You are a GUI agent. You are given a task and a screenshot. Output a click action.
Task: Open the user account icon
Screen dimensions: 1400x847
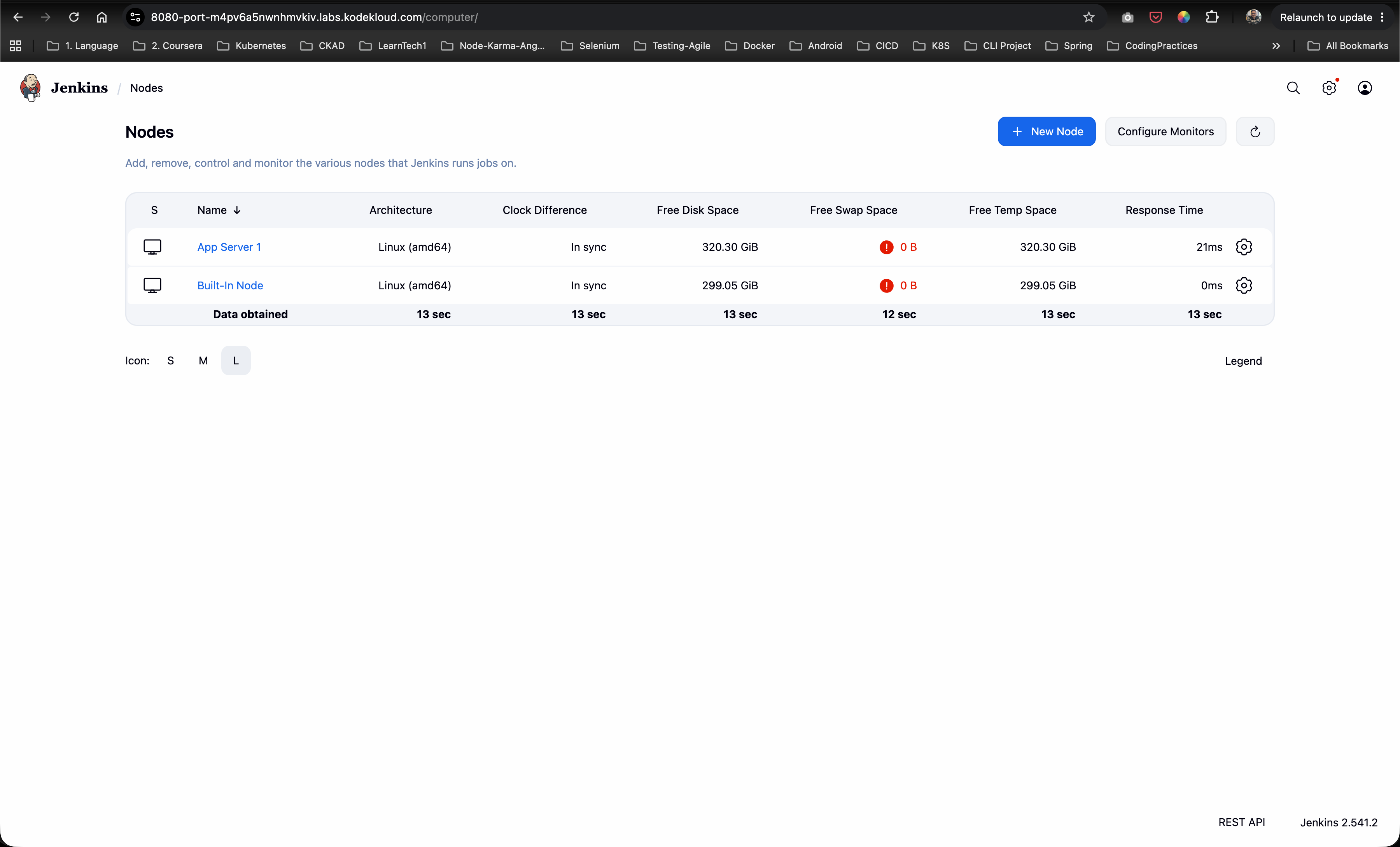click(x=1365, y=87)
